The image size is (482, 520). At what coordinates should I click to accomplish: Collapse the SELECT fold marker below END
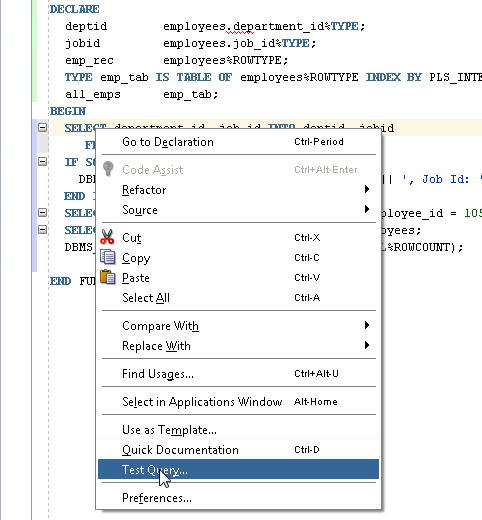pyautogui.click(x=42, y=212)
